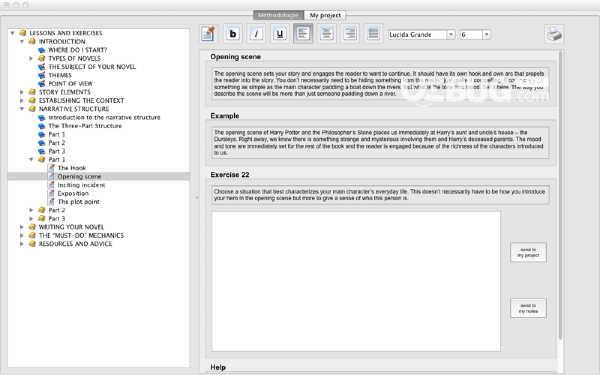Collapse the NARRATIVE STRUCTURE folder
The width and height of the screenshot is (600, 375).
[x=22, y=109]
